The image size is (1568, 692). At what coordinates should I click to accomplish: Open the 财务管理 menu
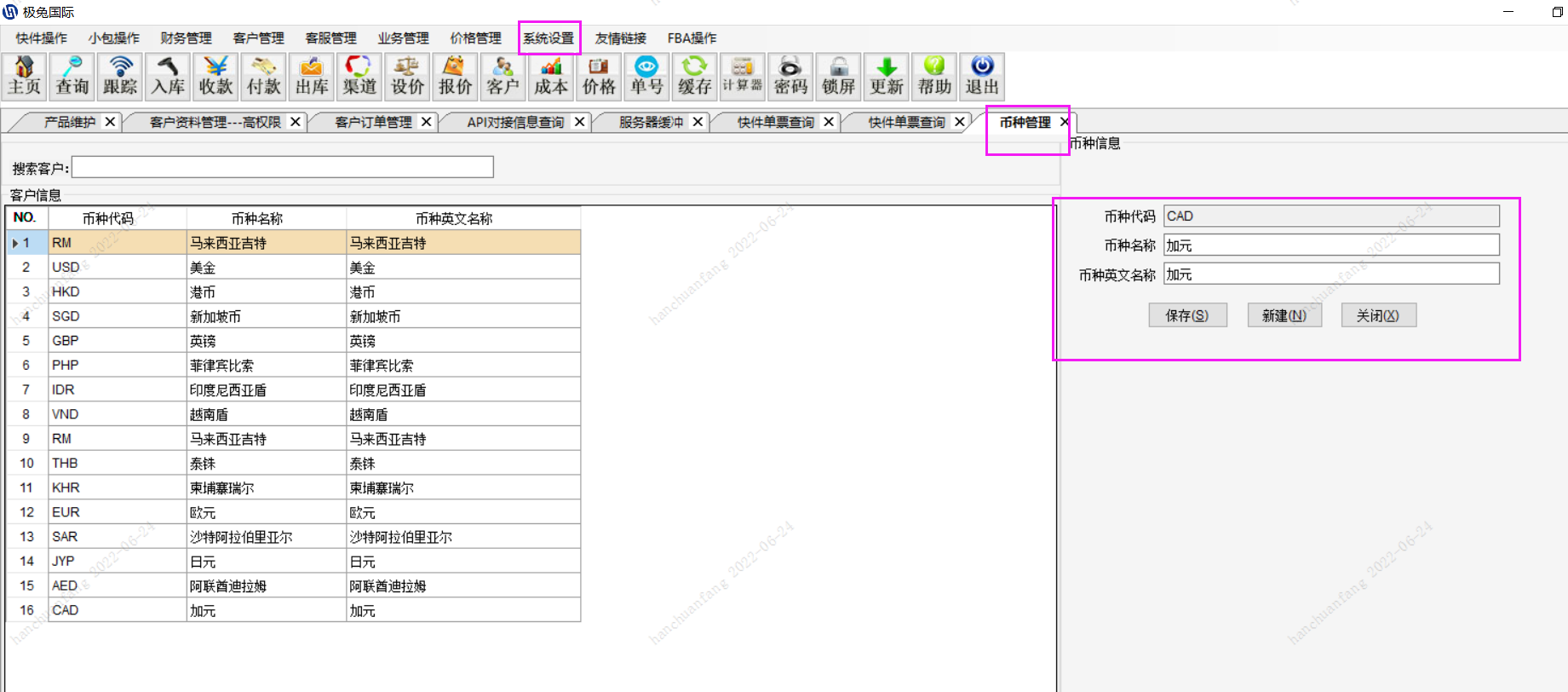pyautogui.click(x=187, y=38)
